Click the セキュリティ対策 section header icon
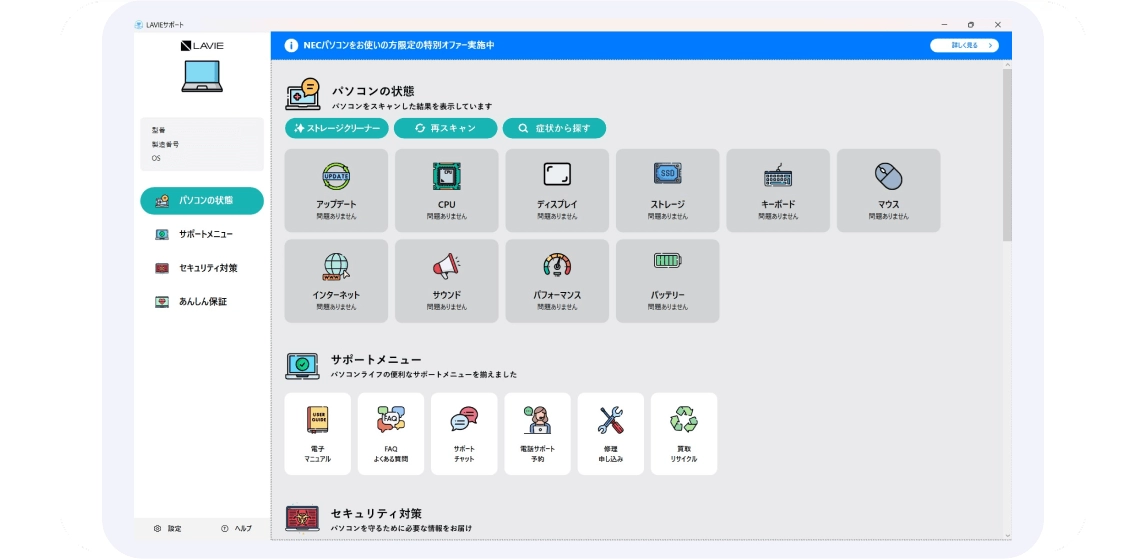The height and width of the screenshot is (559, 1146). (302, 519)
